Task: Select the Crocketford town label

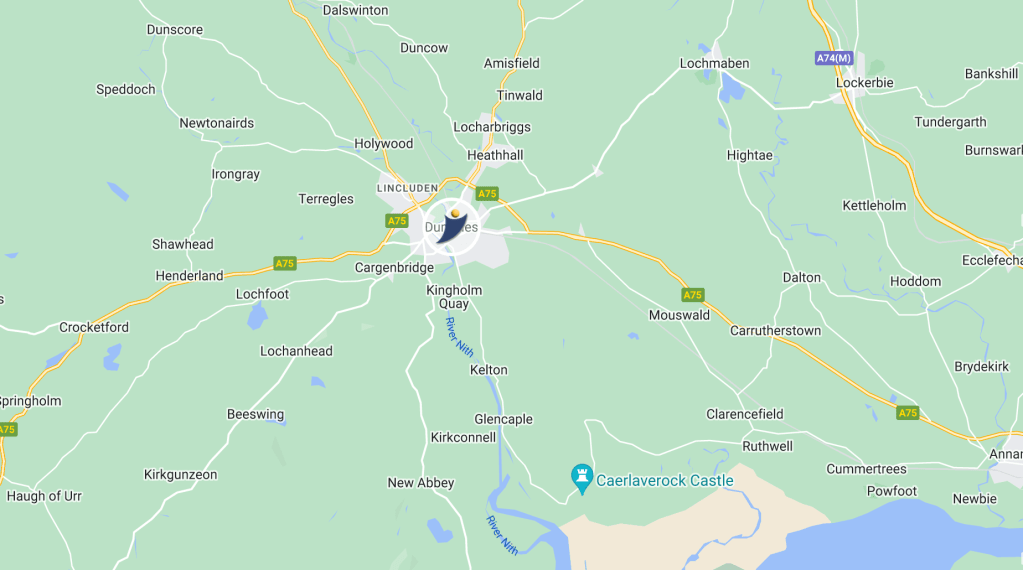Action: click(94, 327)
